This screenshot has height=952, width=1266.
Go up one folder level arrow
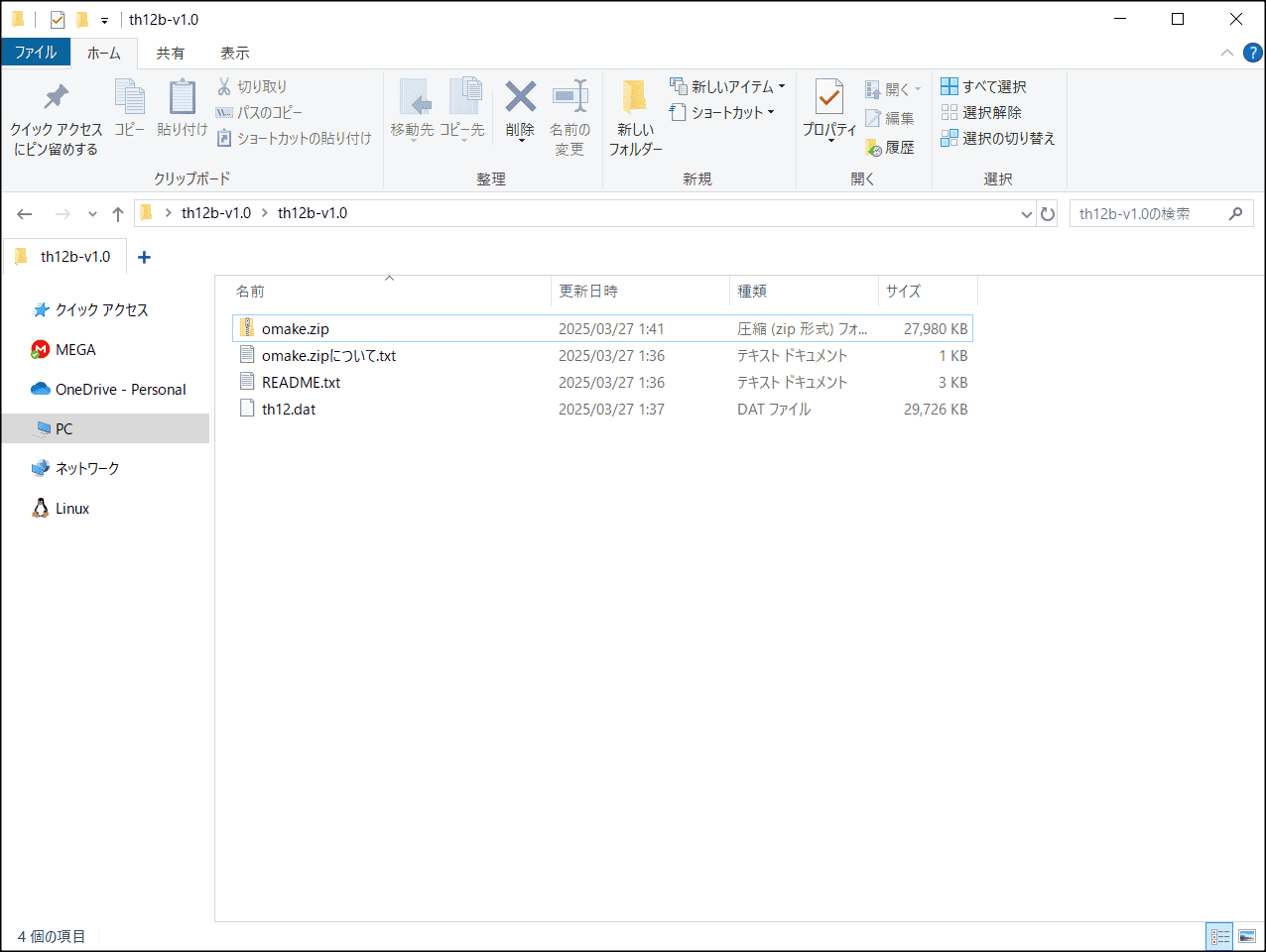pos(118,214)
